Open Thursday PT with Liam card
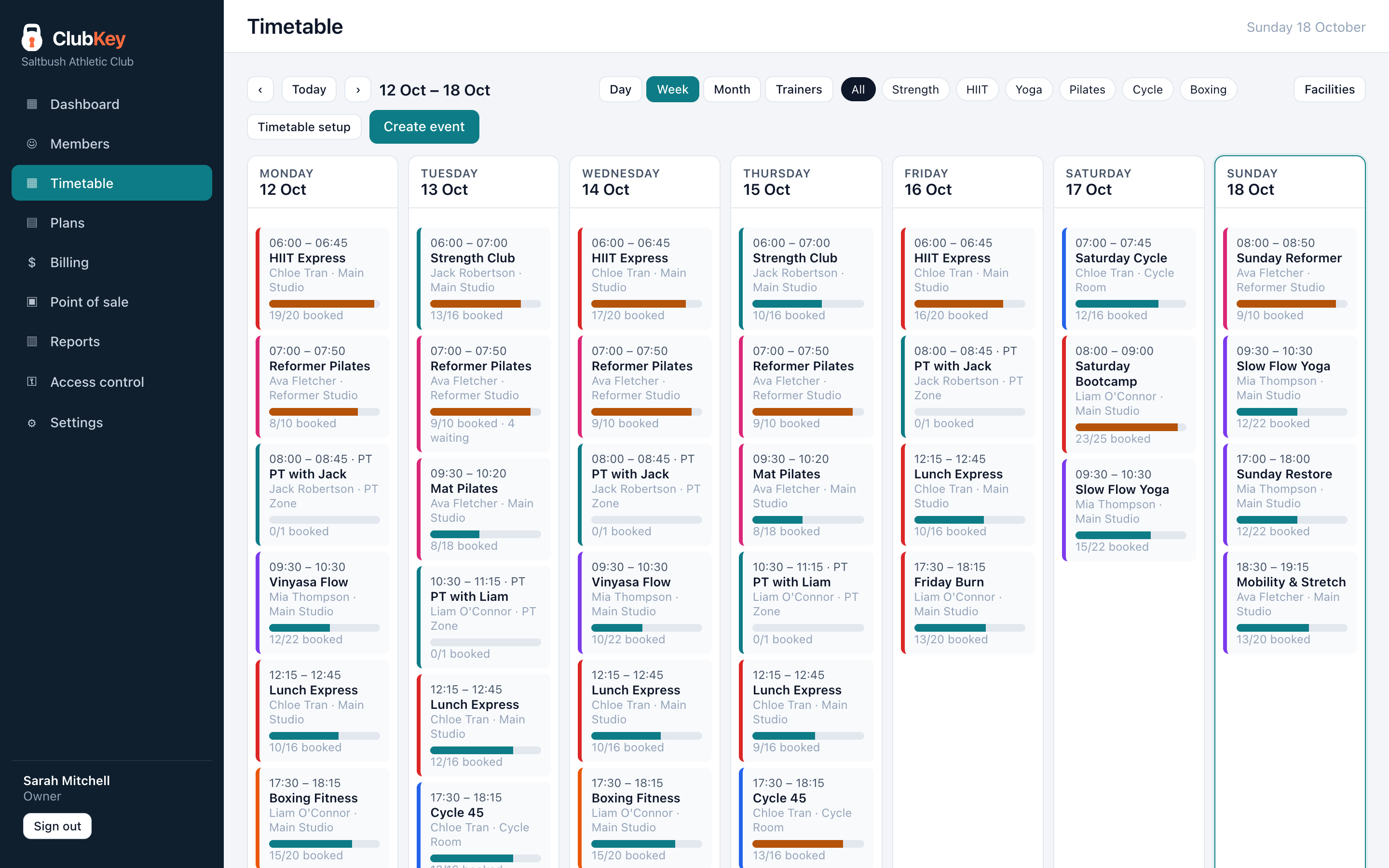 (806, 603)
